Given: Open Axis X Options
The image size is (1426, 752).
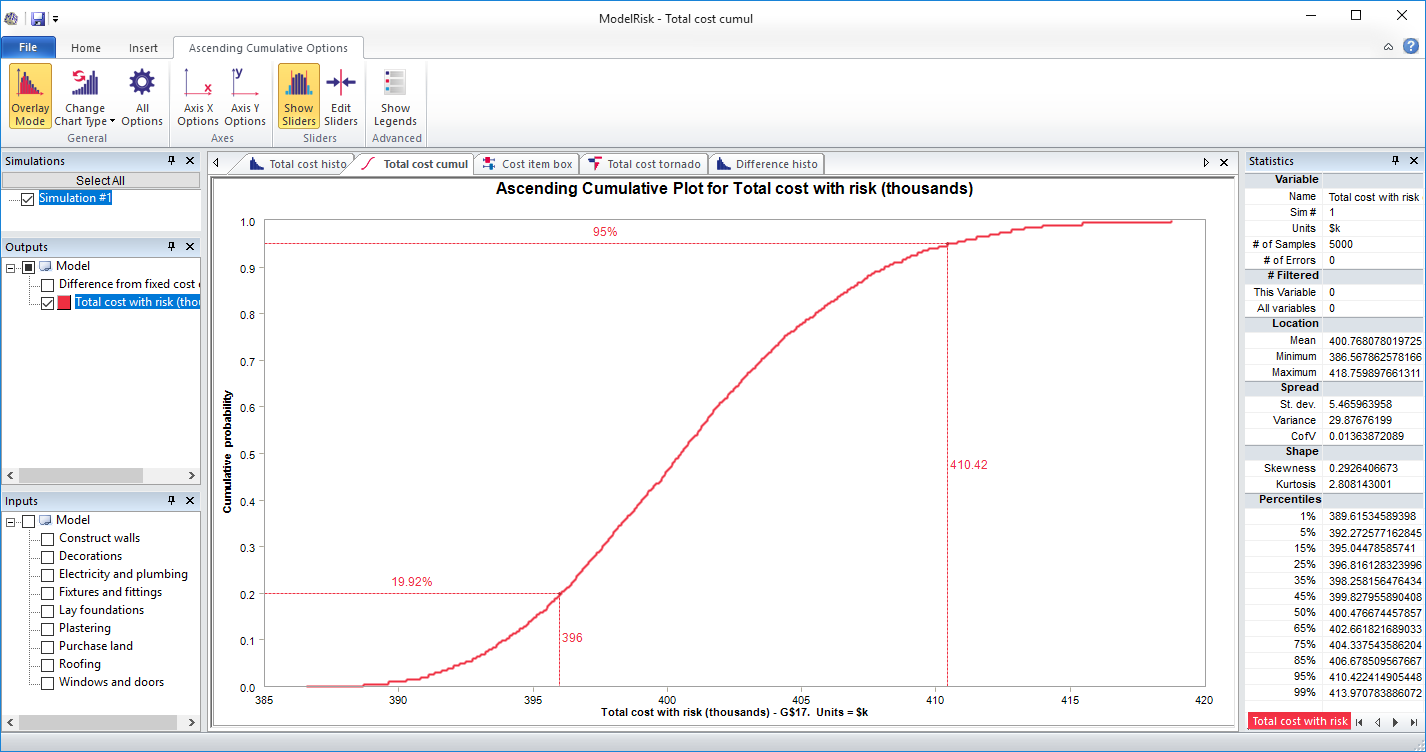Looking at the screenshot, I should point(197,95).
